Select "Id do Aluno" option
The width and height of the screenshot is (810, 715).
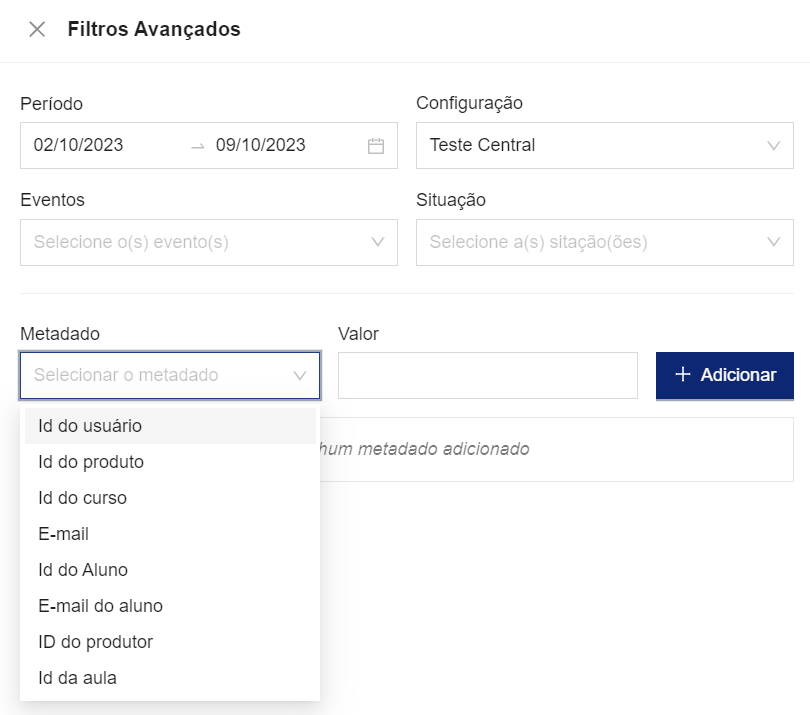[83, 570]
